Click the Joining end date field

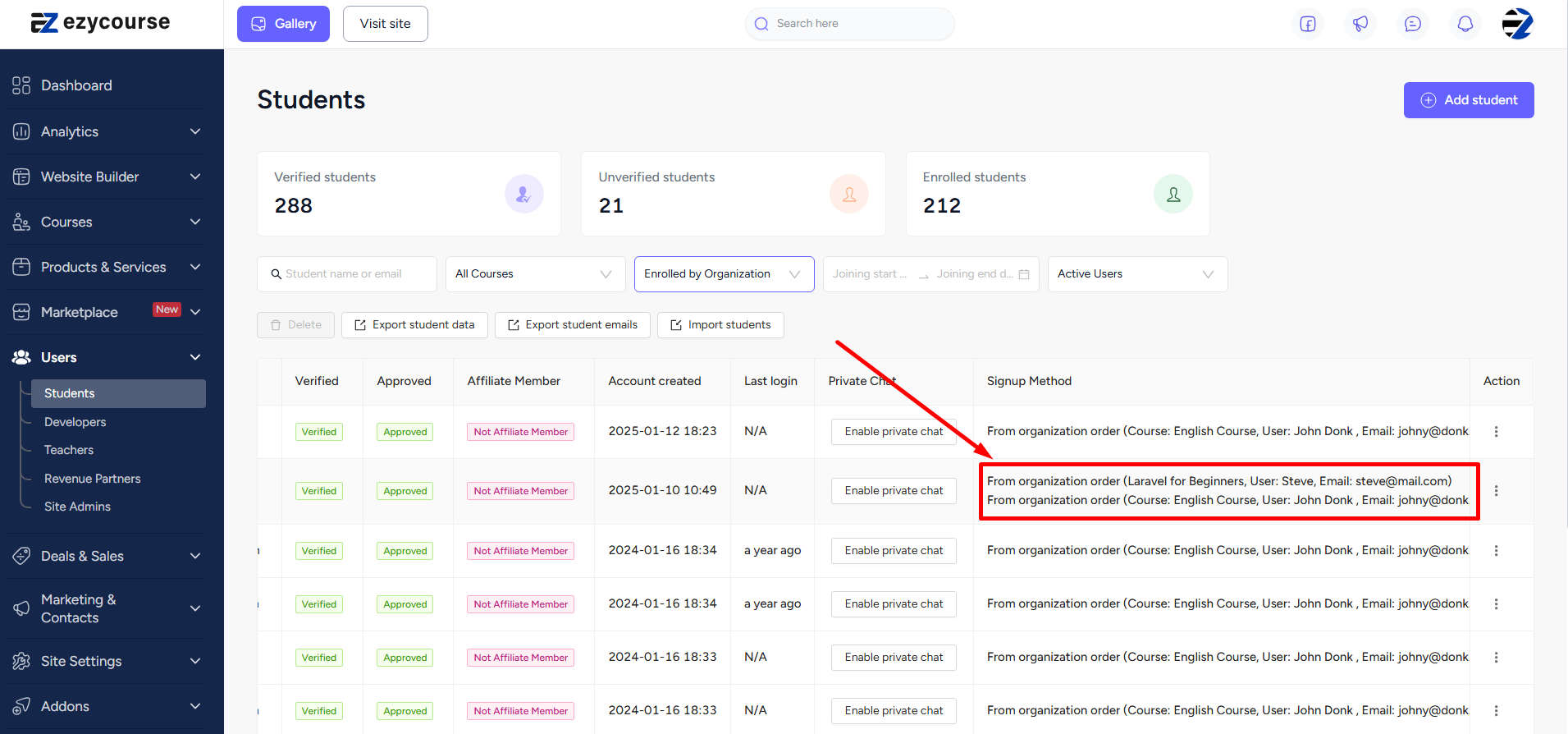(x=975, y=274)
